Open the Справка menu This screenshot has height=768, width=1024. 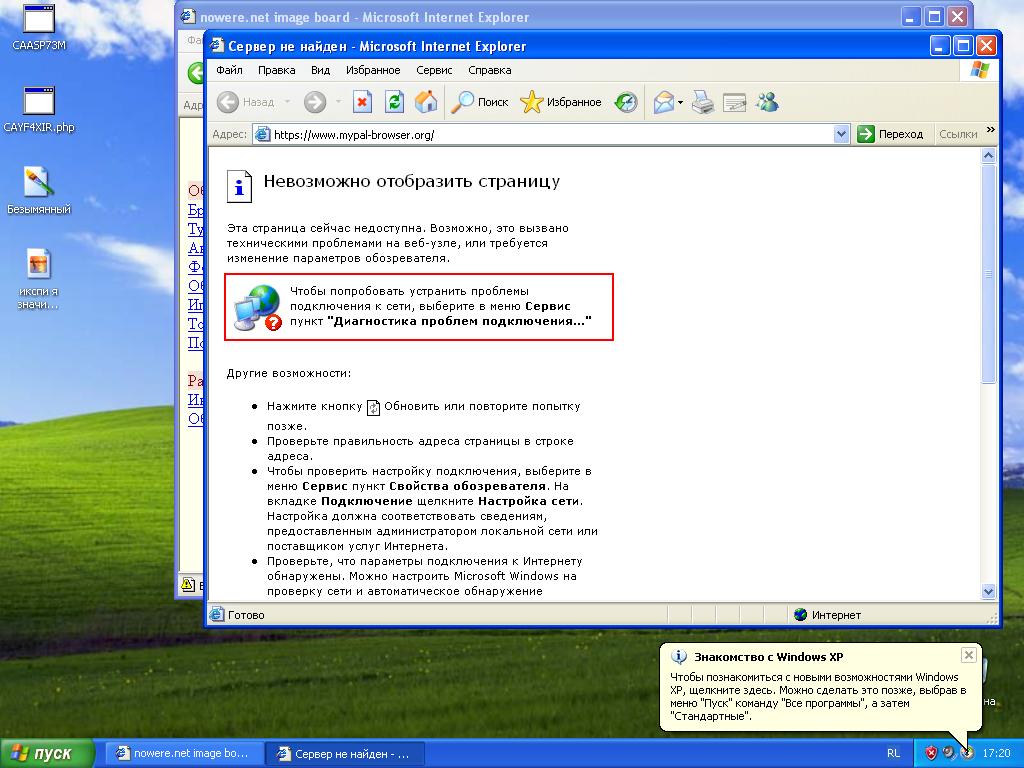(490, 70)
